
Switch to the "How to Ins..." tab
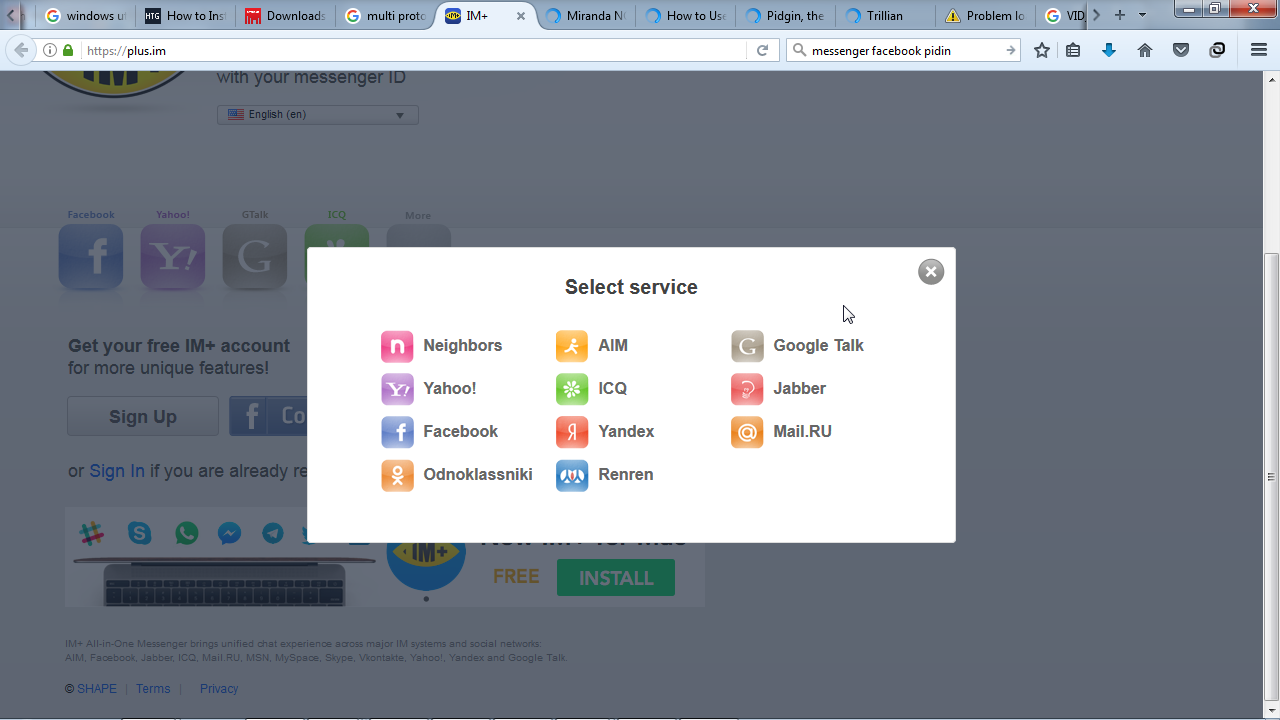click(185, 16)
